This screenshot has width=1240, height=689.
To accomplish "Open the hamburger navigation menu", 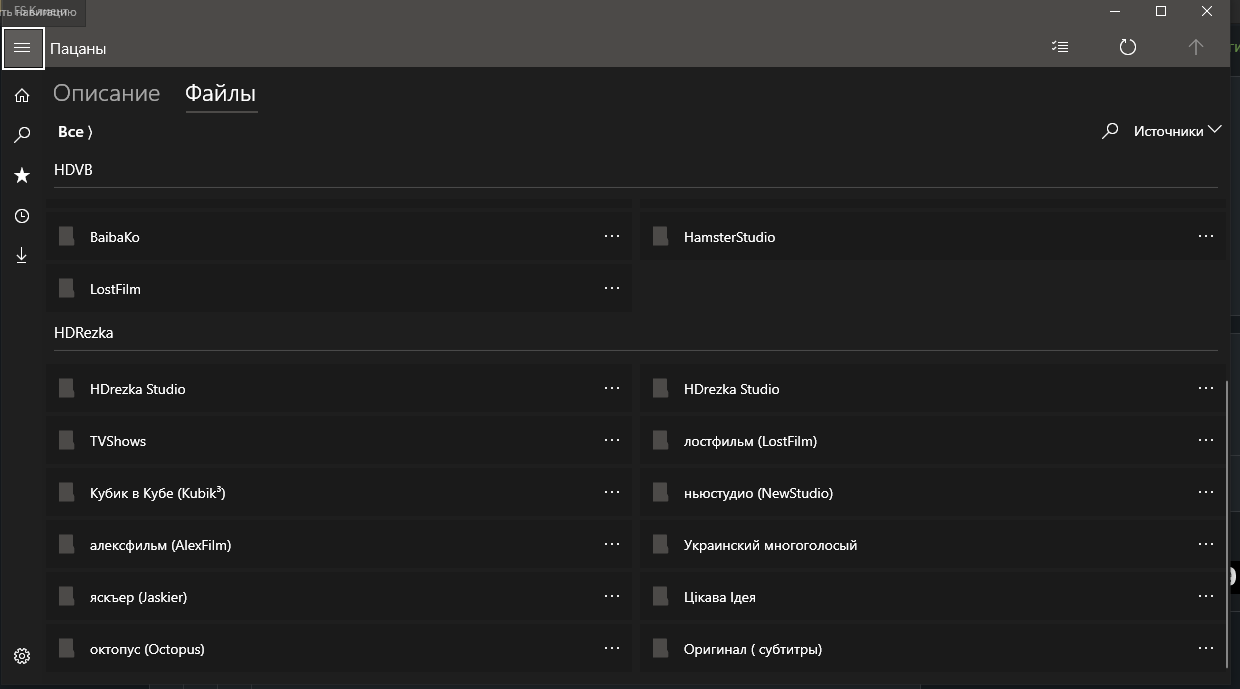I will [22, 48].
